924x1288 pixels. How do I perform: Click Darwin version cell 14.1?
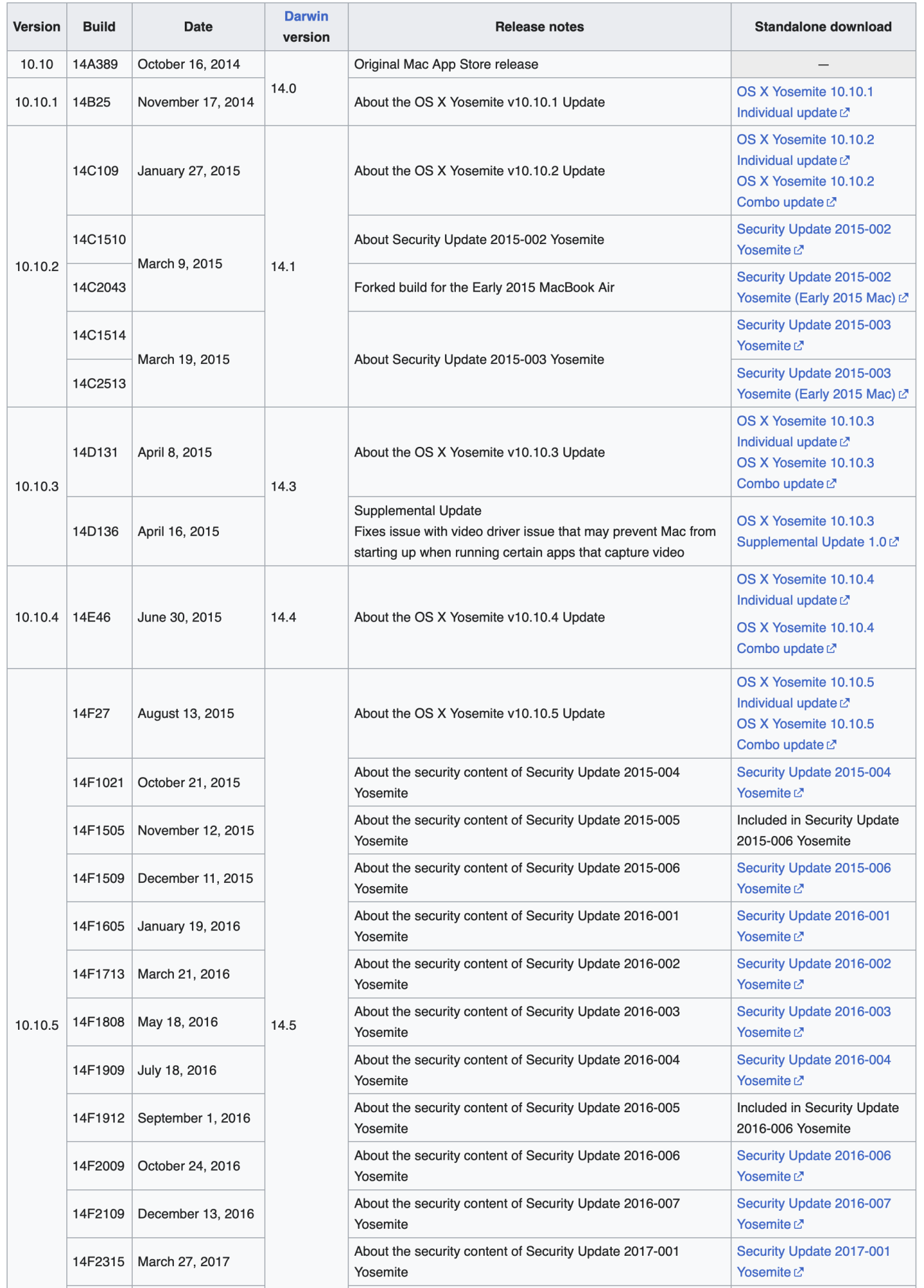[x=306, y=266]
